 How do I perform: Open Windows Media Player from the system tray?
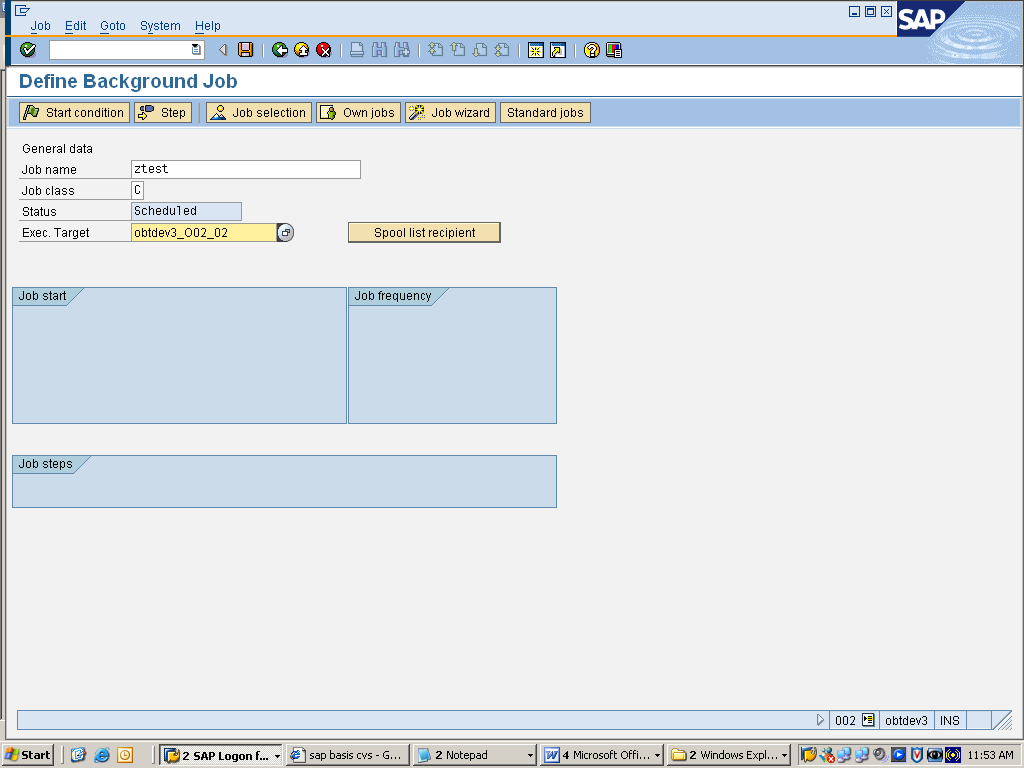point(897,755)
